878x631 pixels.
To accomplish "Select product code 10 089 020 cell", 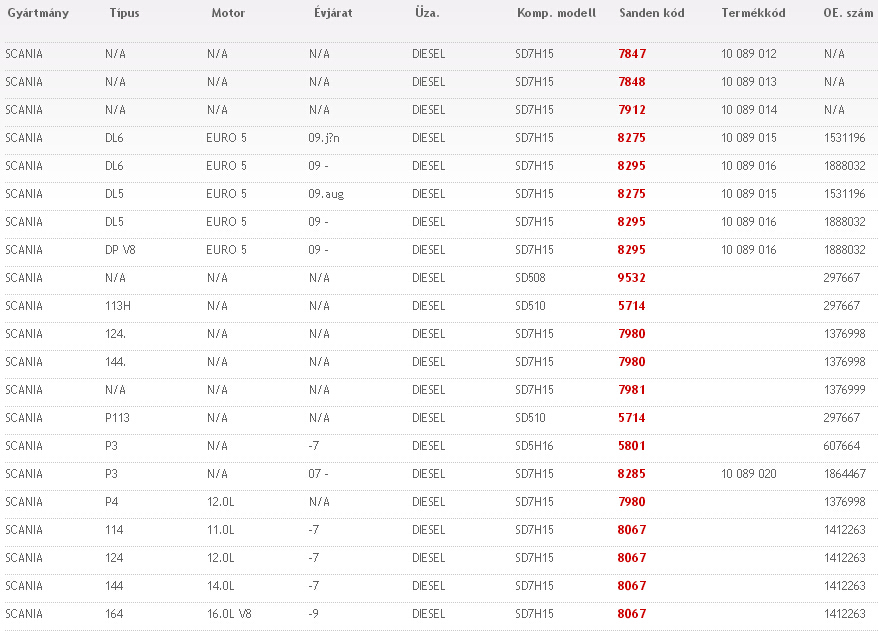I will (748, 474).
